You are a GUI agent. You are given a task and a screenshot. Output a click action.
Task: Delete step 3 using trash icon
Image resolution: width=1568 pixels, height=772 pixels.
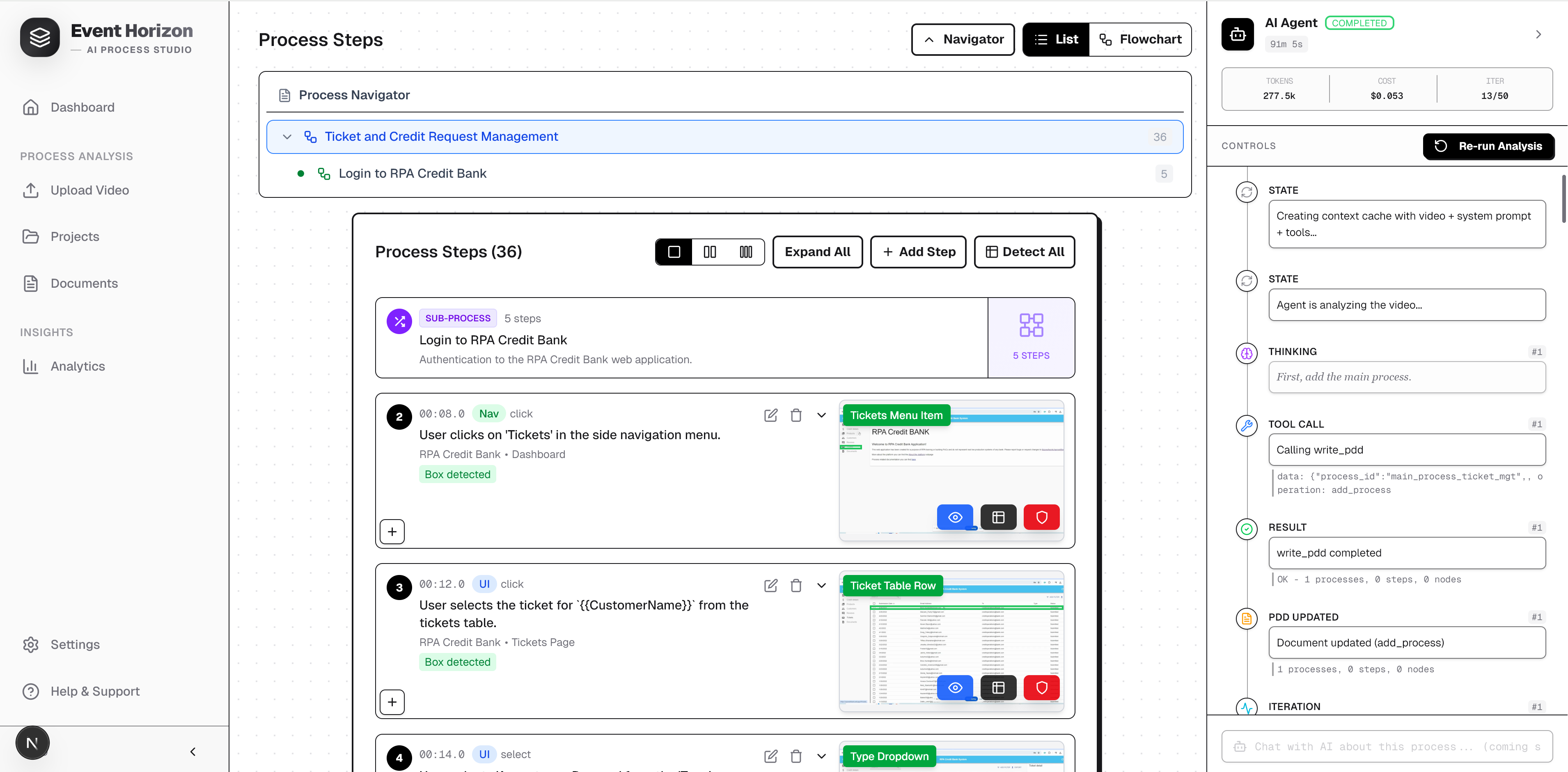795,586
